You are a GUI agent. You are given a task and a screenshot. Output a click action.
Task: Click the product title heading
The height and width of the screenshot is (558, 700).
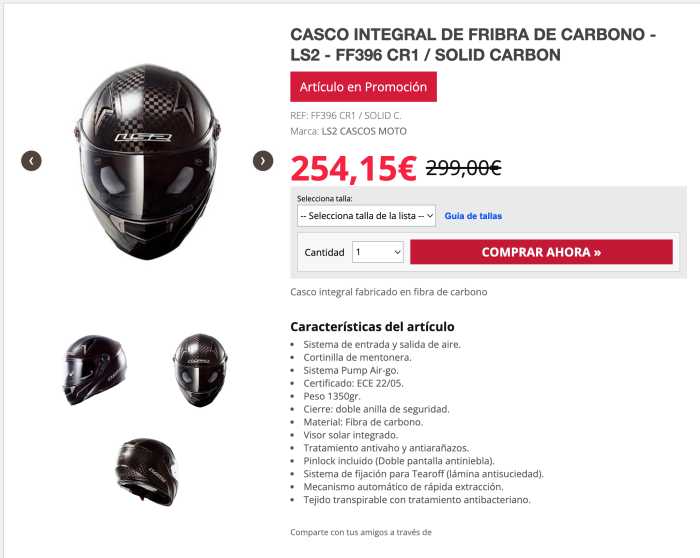(473, 45)
